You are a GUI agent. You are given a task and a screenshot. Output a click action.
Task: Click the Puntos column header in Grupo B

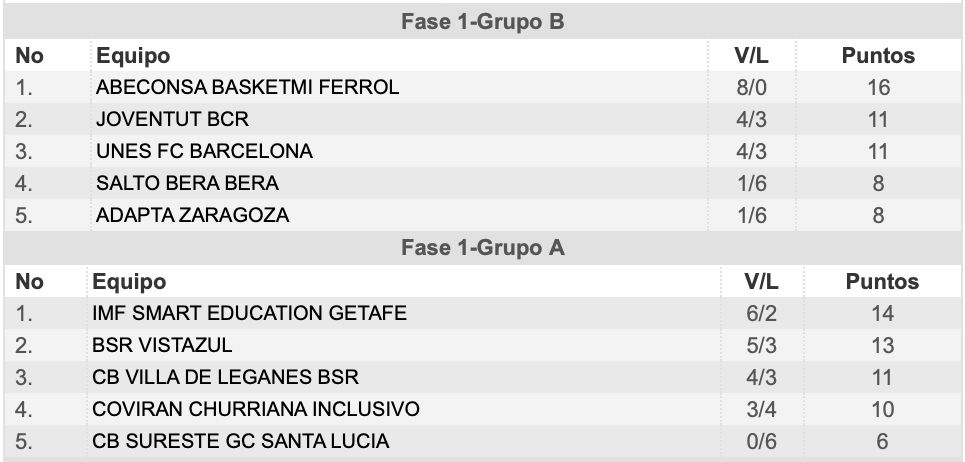click(x=878, y=55)
